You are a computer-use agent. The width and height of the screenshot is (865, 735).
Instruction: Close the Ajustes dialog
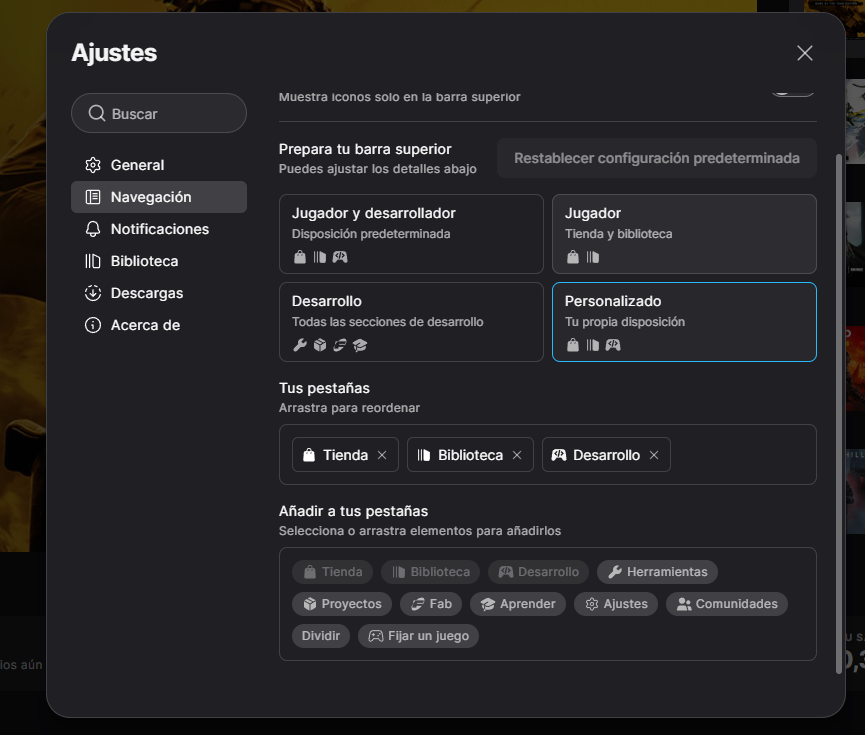pyautogui.click(x=805, y=53)
